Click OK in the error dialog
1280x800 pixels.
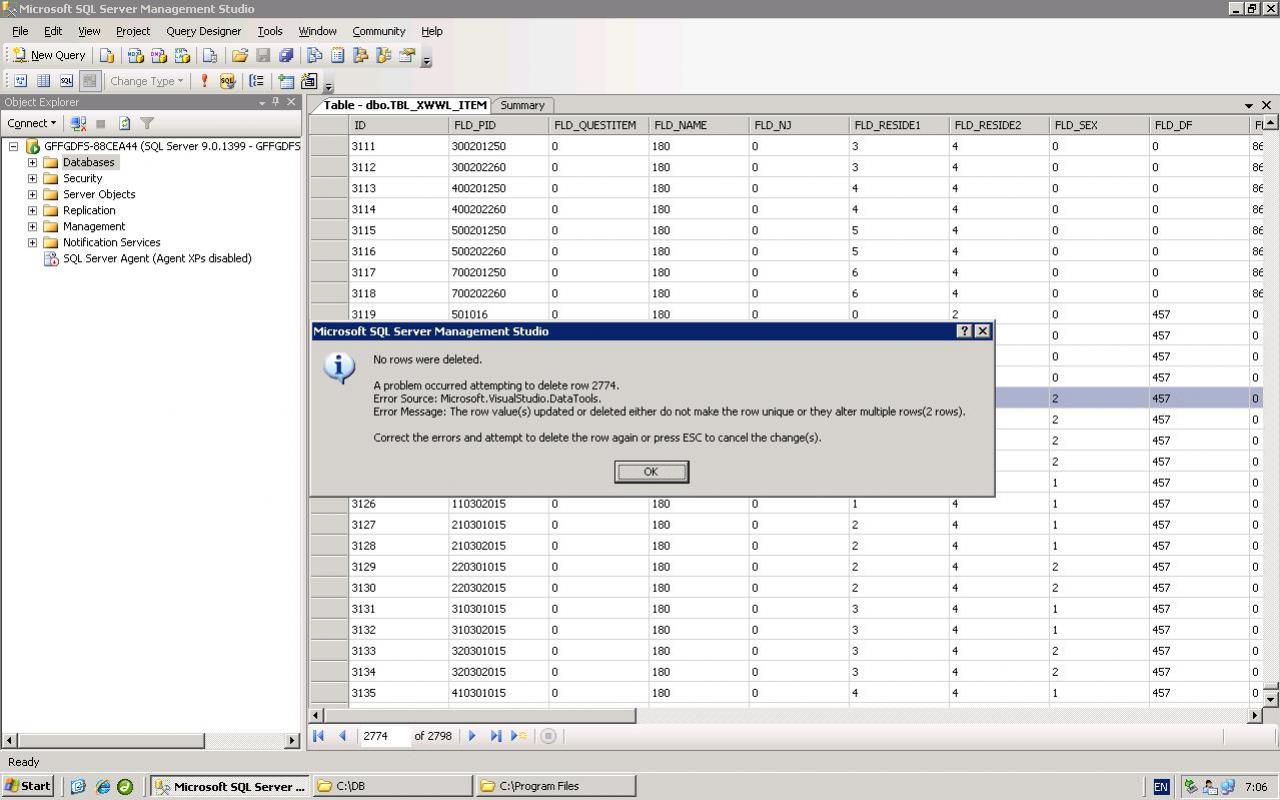[x=651, y=472]
